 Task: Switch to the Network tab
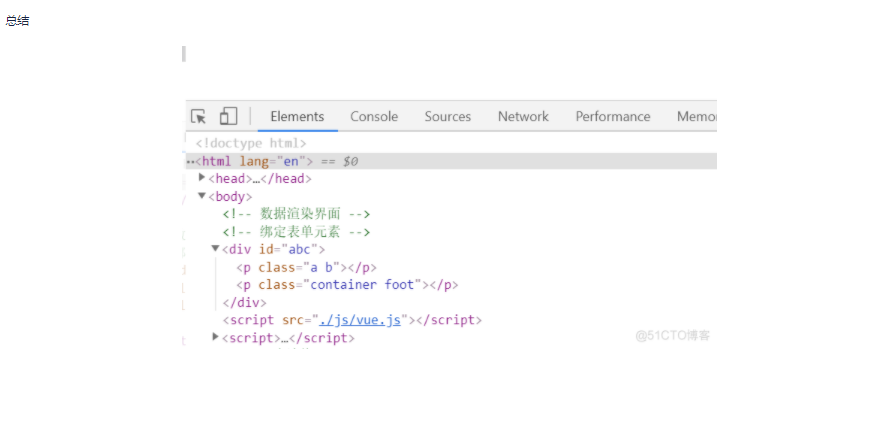(523, 116)
